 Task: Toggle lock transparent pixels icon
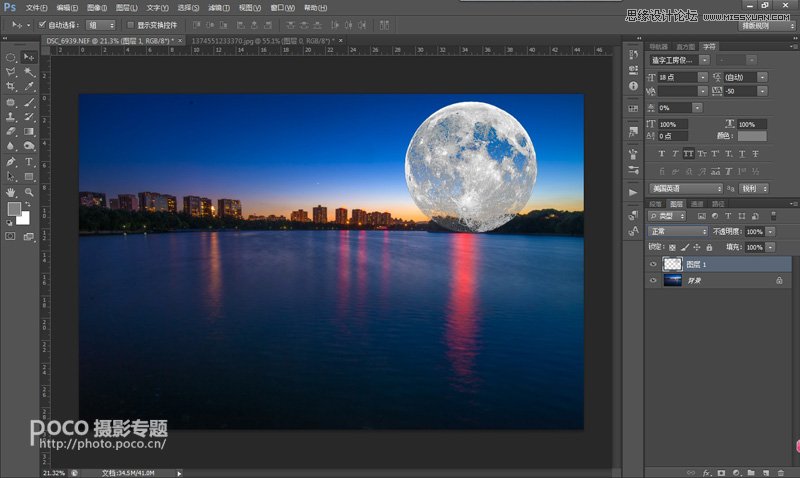click(x=672, y=247)
